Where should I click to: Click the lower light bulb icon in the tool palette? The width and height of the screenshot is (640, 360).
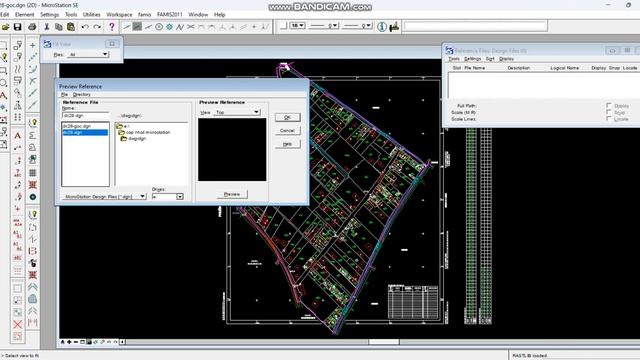33,214
